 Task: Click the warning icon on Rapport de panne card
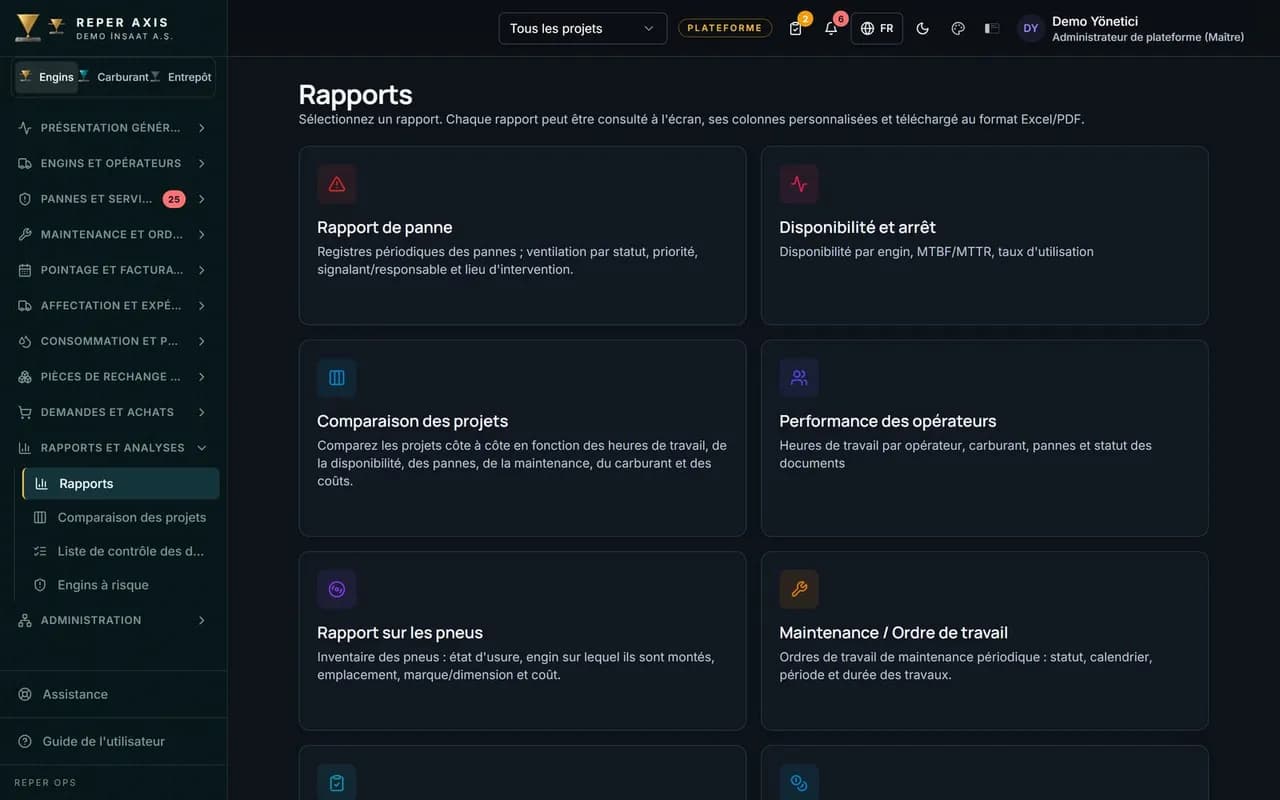coord(337,184)
